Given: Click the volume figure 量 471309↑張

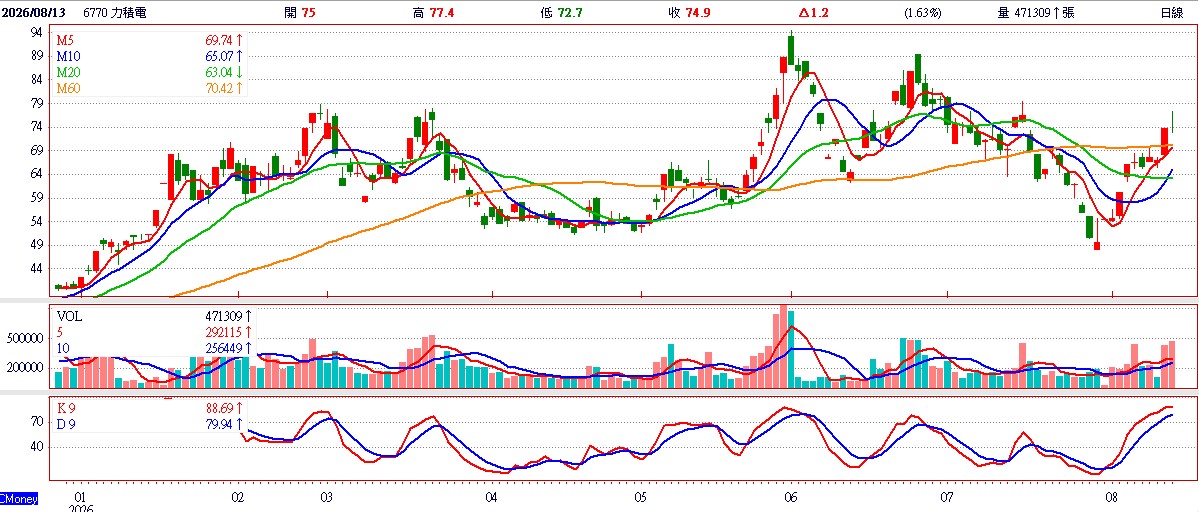Looking at the screenshot, I should [x=1035, y=13].
